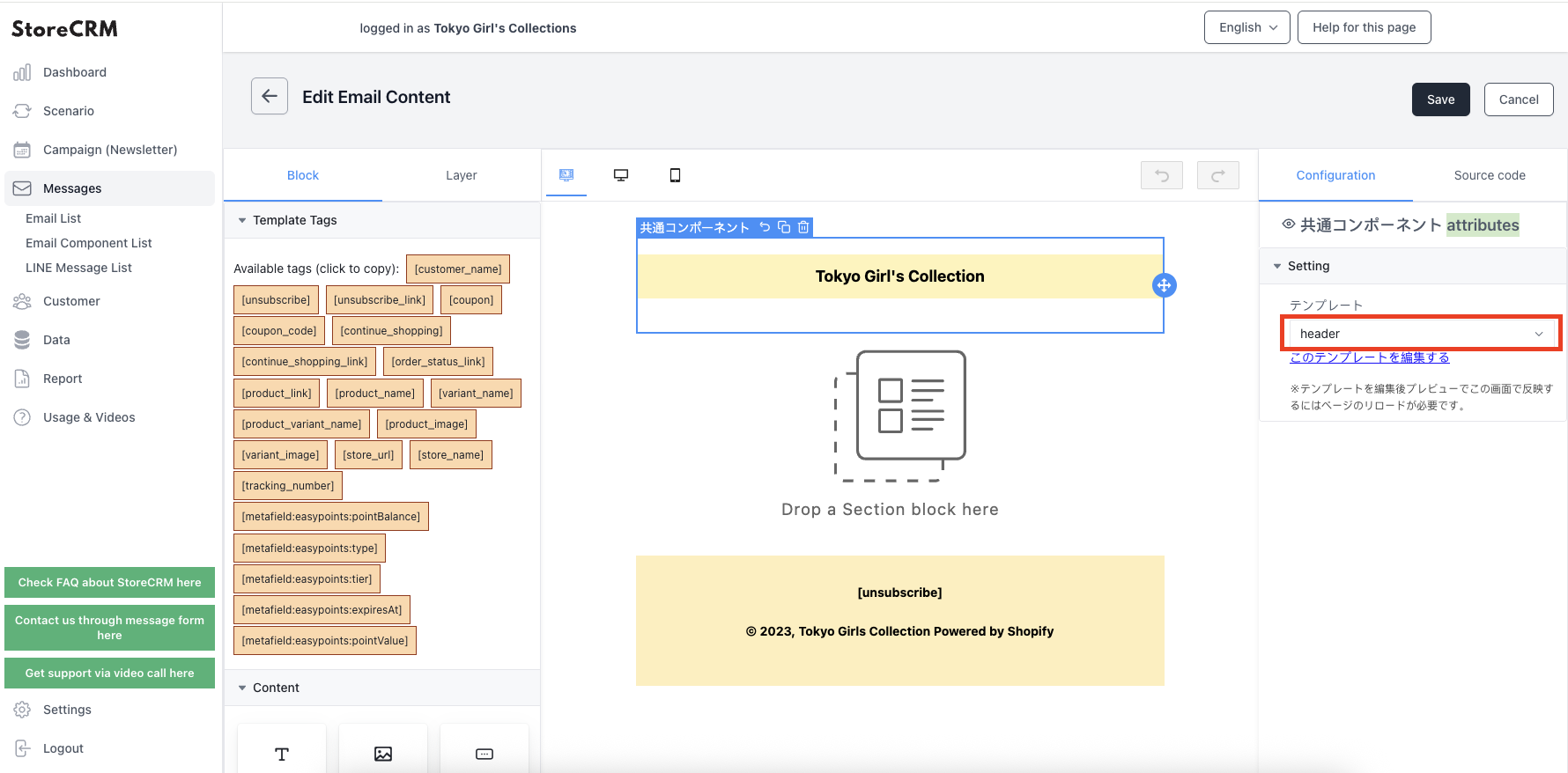1568x773 pixels.
Task: Save the email content
Action: pos(1441,99)
